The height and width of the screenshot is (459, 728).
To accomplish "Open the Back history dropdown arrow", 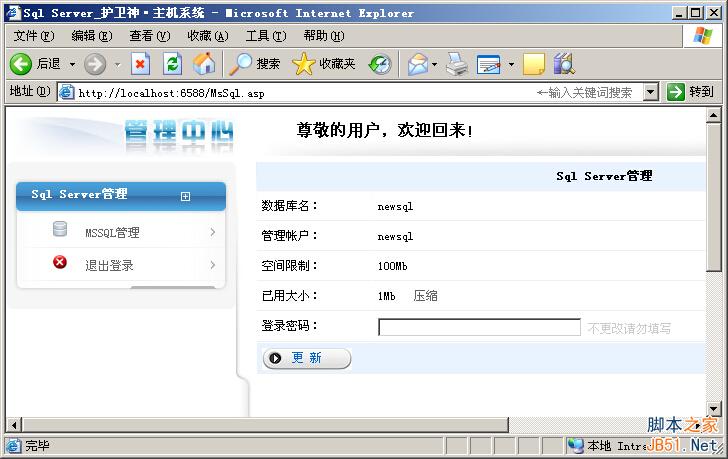I will [72, 64].
